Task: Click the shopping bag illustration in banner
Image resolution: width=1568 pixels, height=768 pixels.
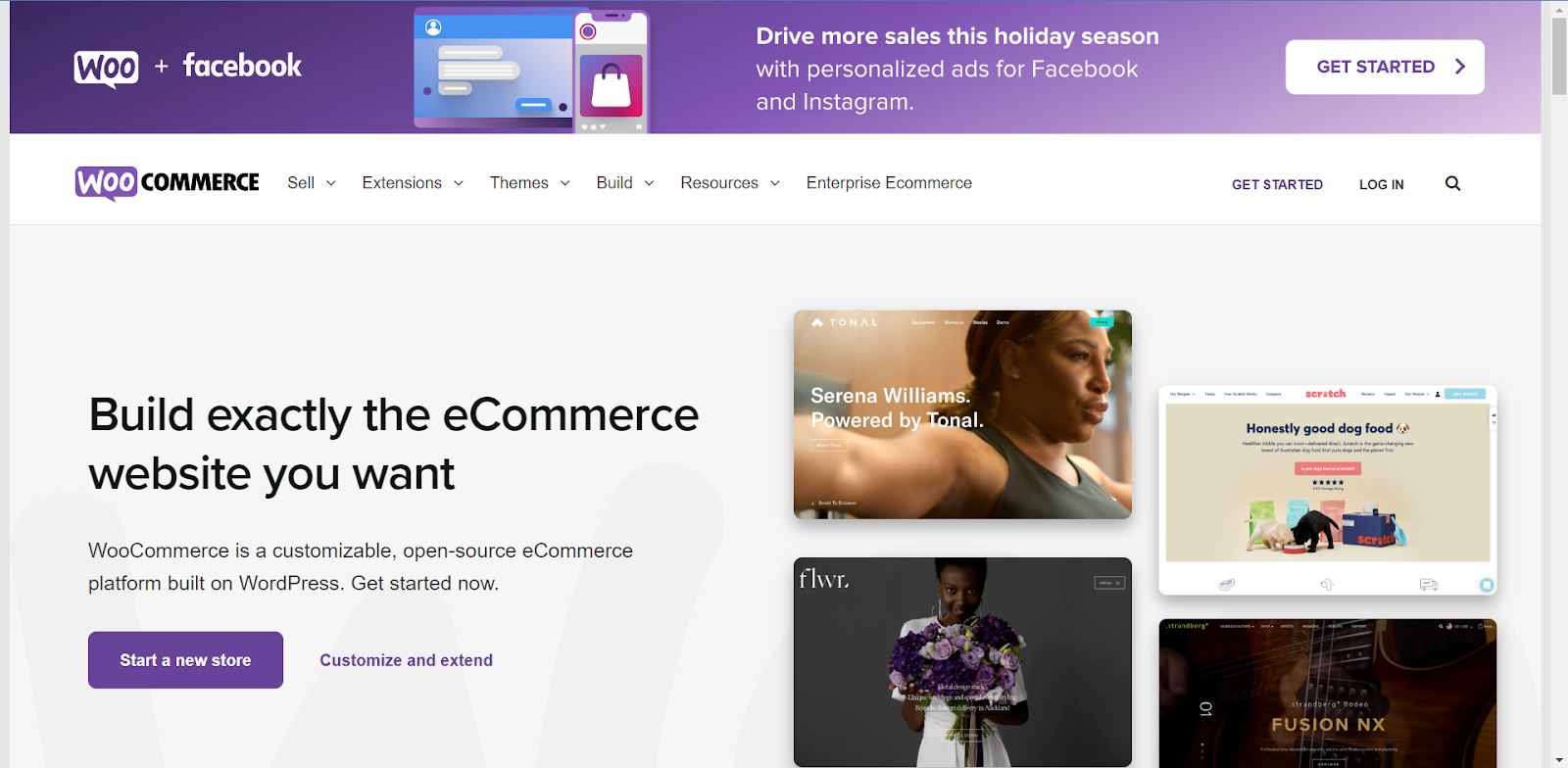Action: pos(611,85)
